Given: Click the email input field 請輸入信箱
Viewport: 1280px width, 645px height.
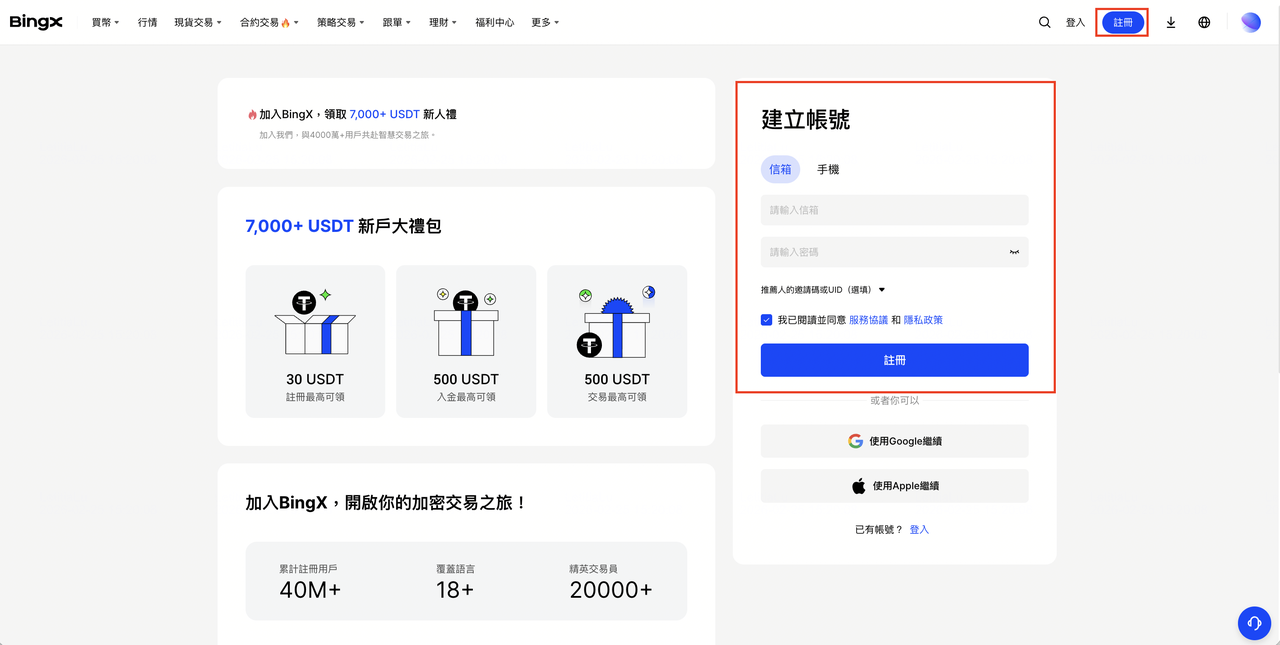Looking at the screenshot, I should [x=894, y=210].
